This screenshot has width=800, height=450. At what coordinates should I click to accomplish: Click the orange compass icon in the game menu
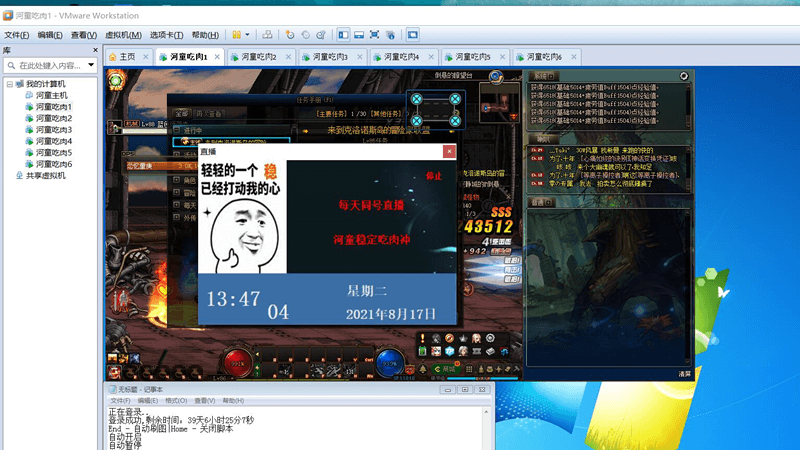[449, 338]
